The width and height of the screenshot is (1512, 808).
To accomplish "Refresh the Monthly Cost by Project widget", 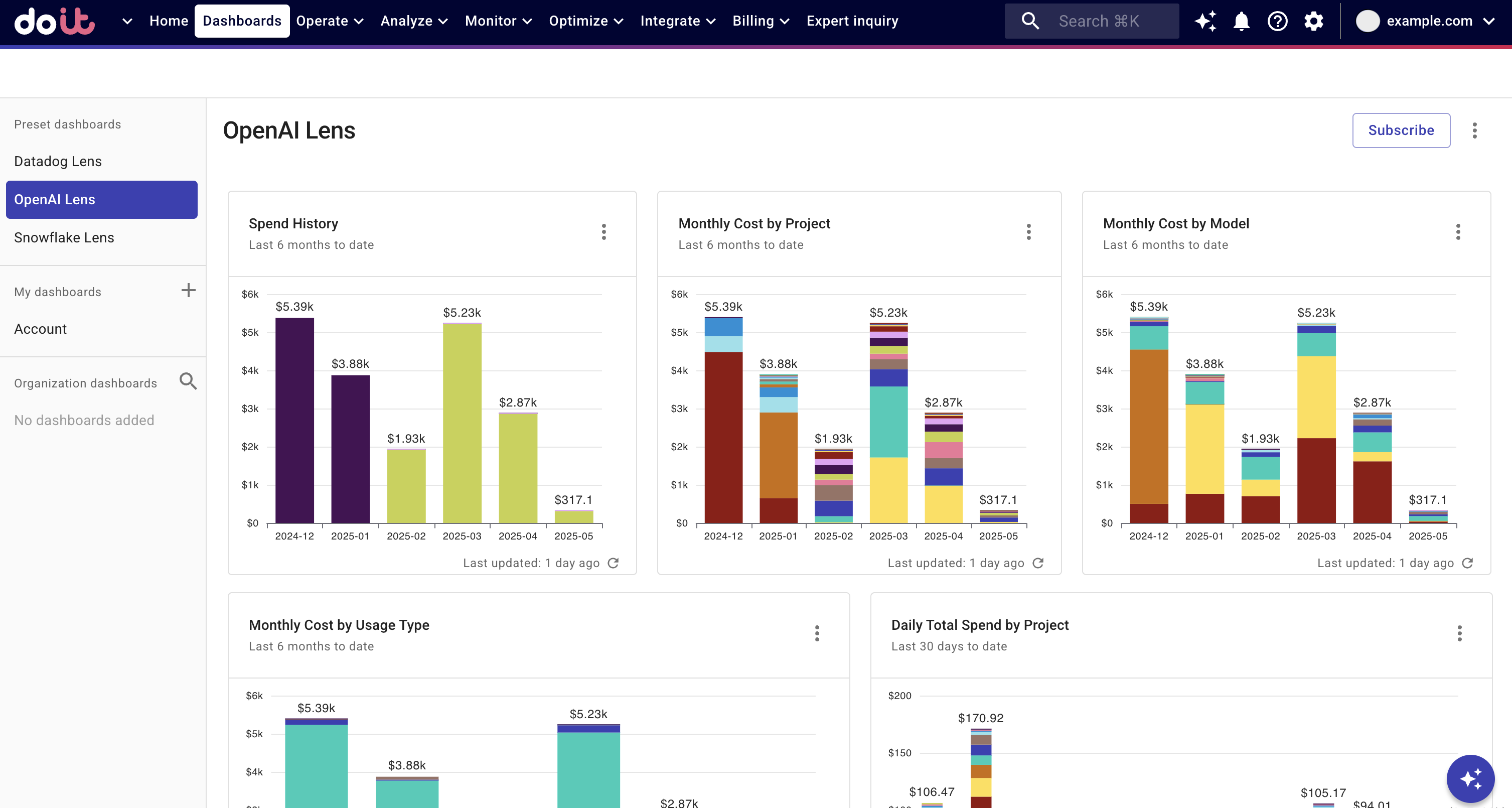I will click(1038, 563).
